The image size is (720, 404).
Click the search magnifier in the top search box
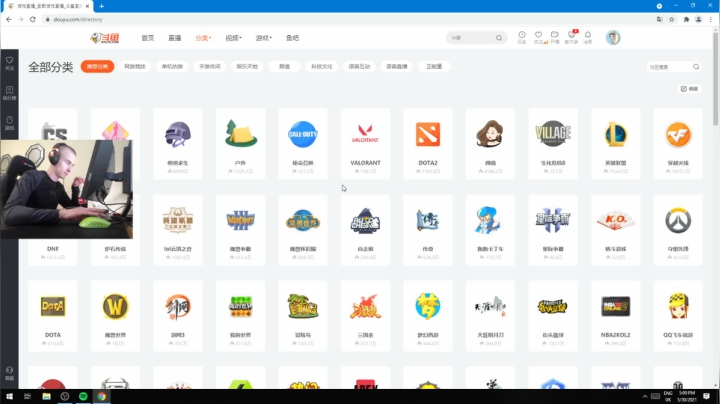499,38
